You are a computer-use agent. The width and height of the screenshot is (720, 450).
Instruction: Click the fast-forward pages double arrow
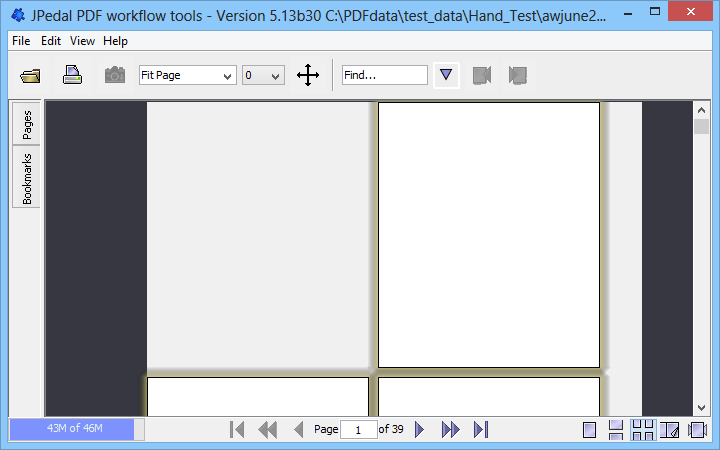450,429
